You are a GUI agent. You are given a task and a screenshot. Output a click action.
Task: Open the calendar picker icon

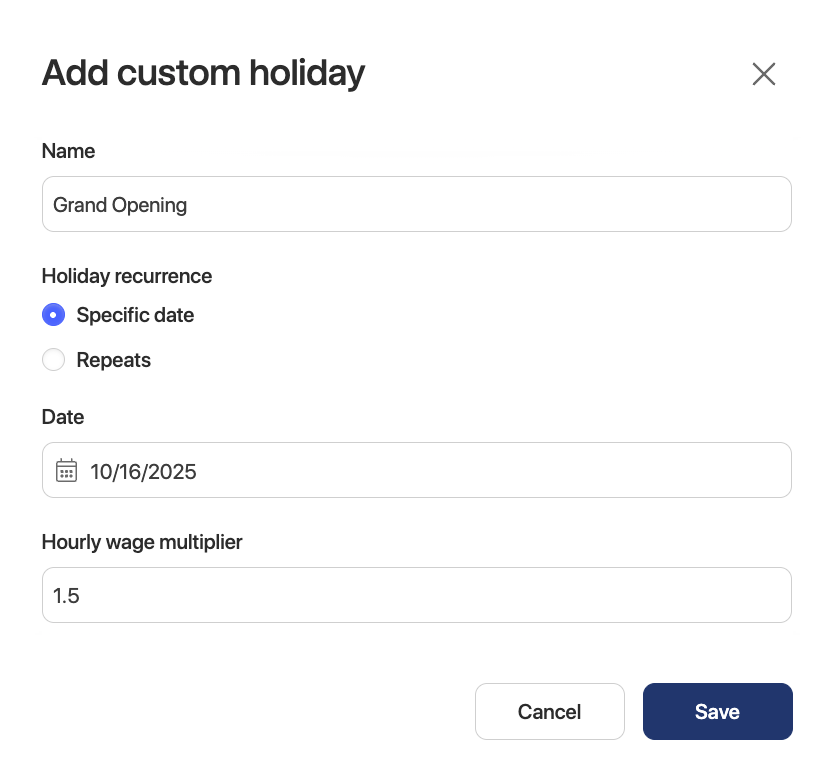pos(66,471)
